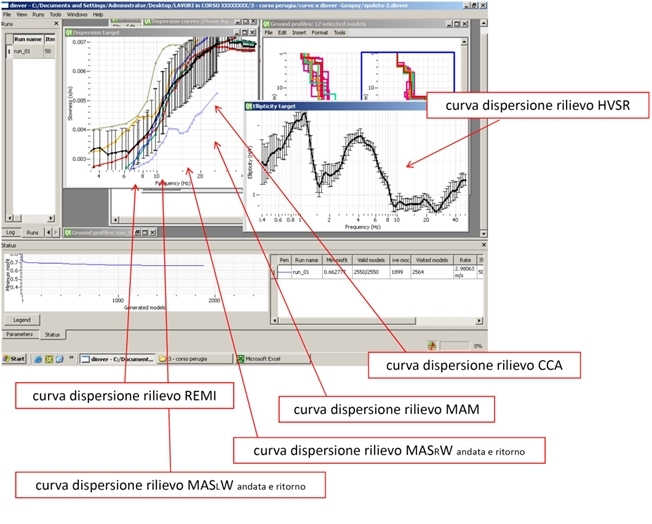Minimize the Ground profiles 12 selected models window
This screenshot has height=524, width=652.
click(449, 24)
